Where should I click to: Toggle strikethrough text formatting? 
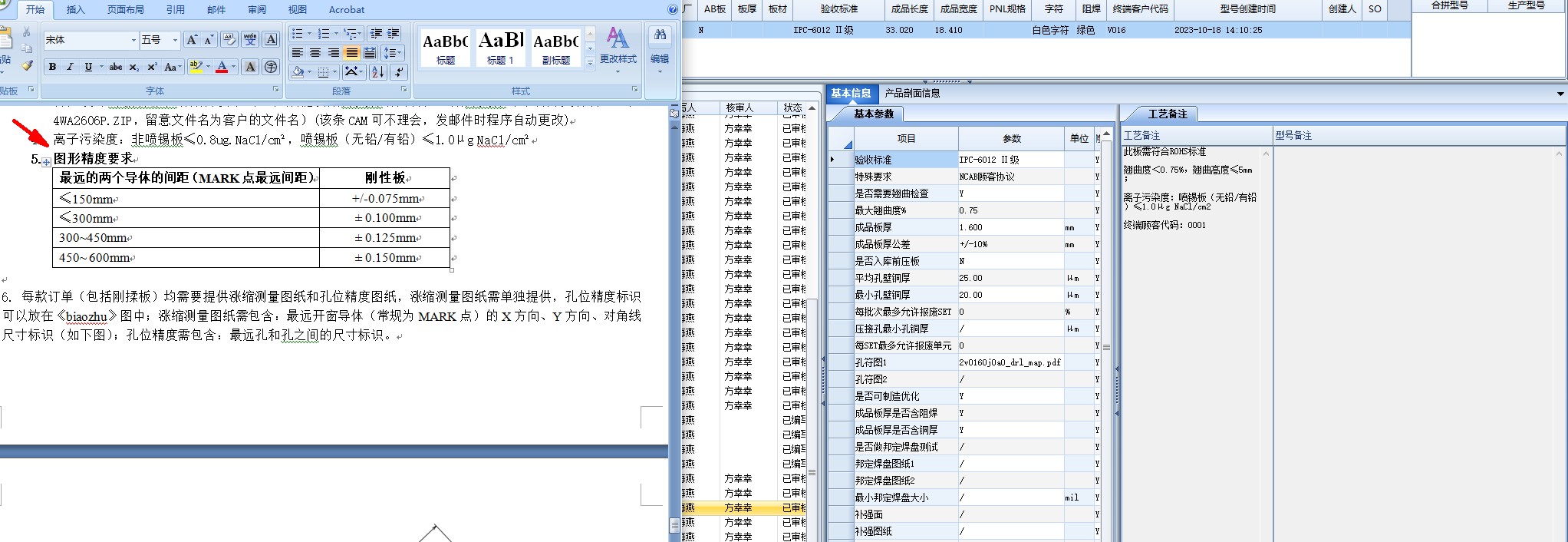click(116, 68)
